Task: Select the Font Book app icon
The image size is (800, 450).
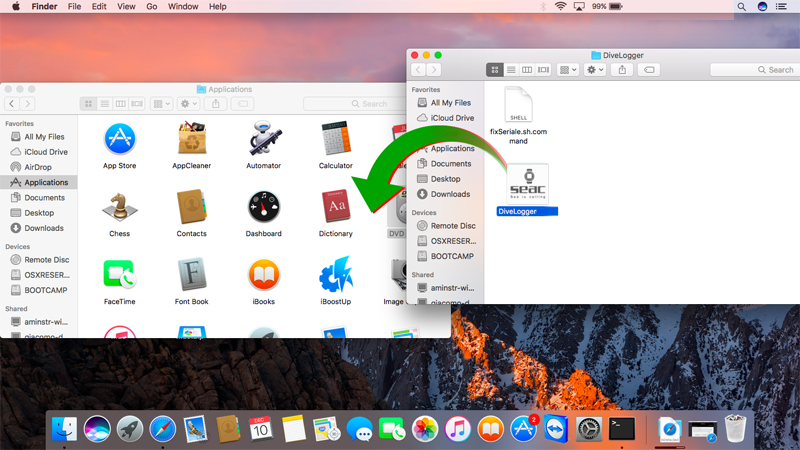Action: click(x=192, y=274)
